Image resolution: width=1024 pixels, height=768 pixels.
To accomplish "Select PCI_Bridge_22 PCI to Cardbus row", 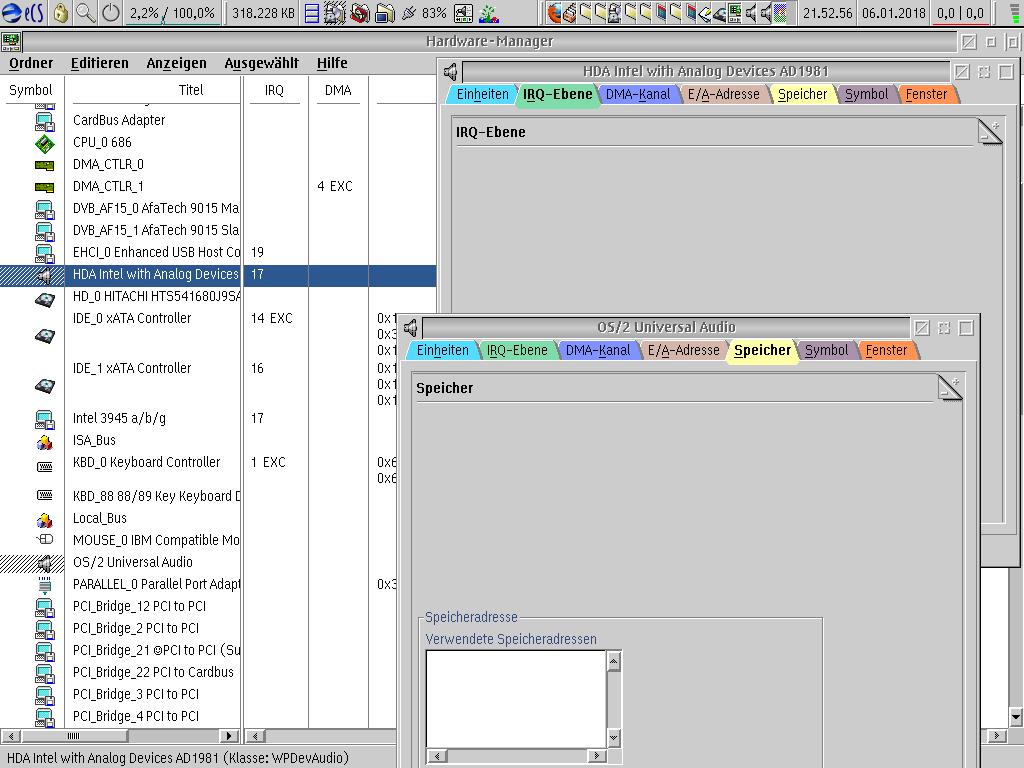I will pos(153,673).
